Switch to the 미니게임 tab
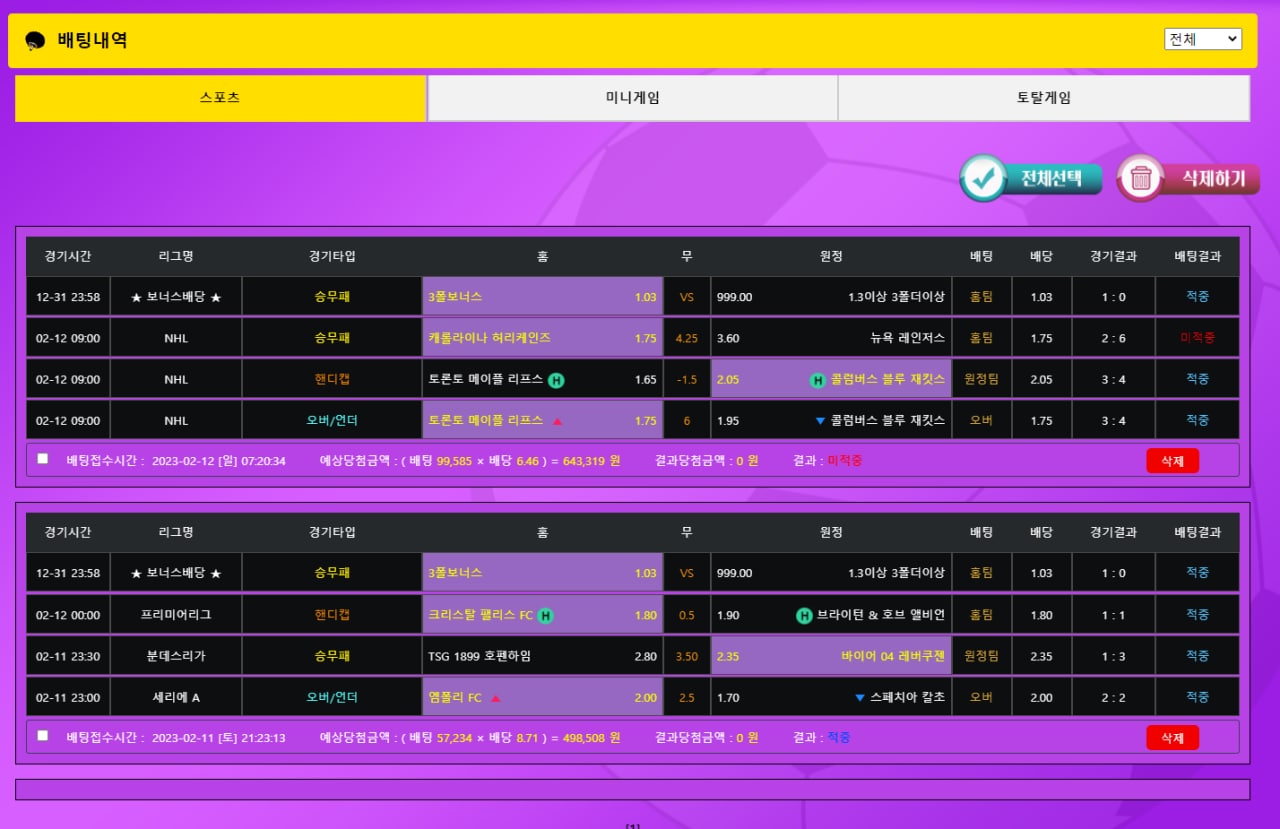1280x829 pixels. [632, 98]
